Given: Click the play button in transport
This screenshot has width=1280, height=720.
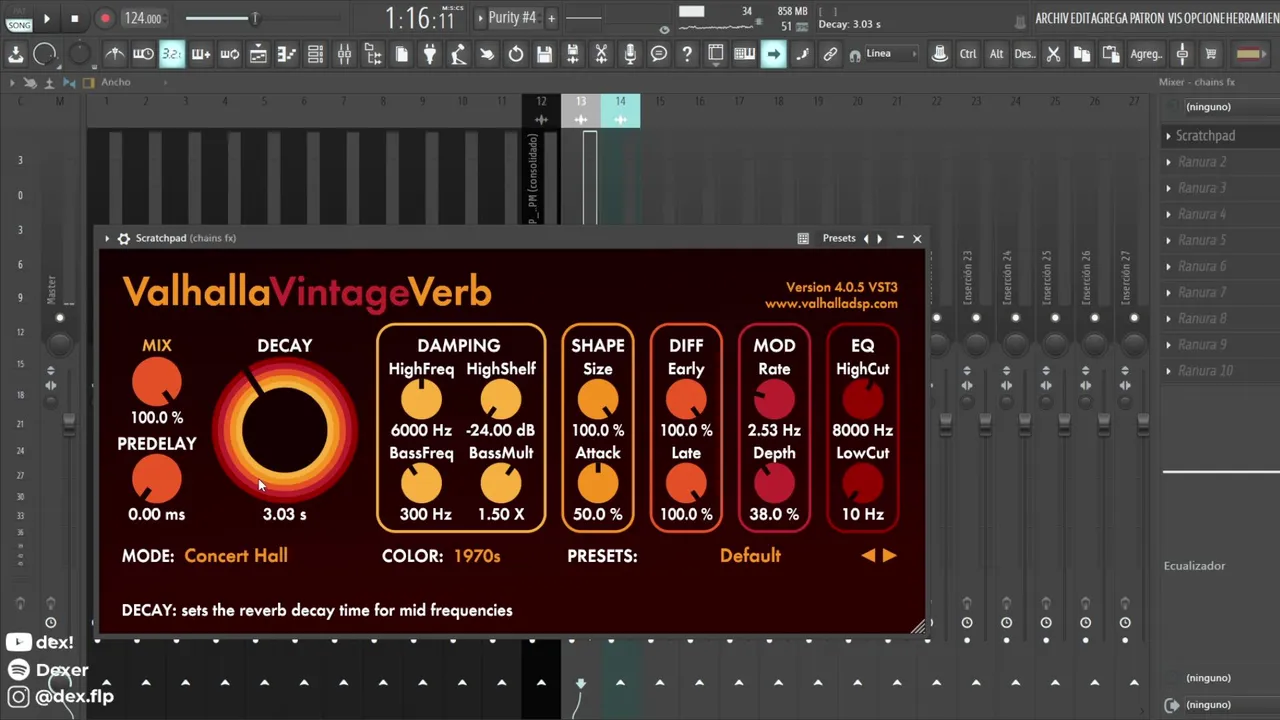Looking at the screenshot, I should [46, 18].
